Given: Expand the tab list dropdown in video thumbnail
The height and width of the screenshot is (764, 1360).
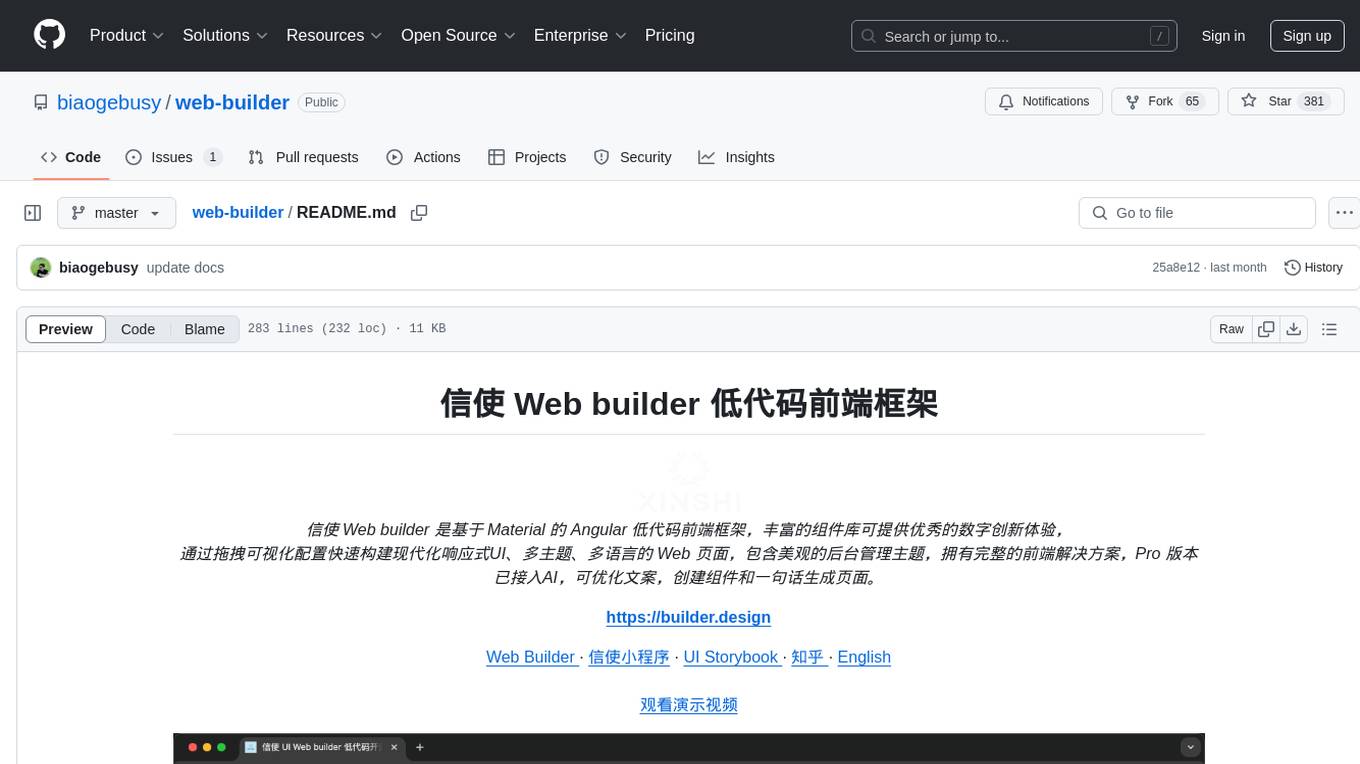Looking at the screenshot, I should tap(1190, 747).
